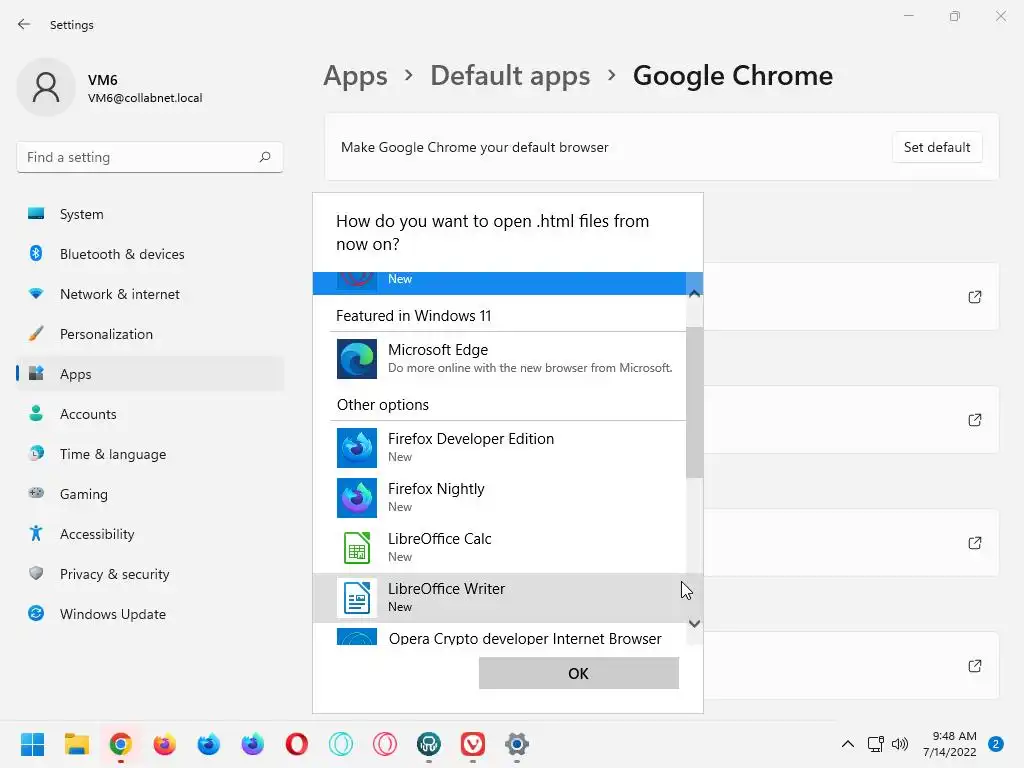Go to Default apps breadcrumb
The height and width of the screenshot is (768, 1024).
510,76
